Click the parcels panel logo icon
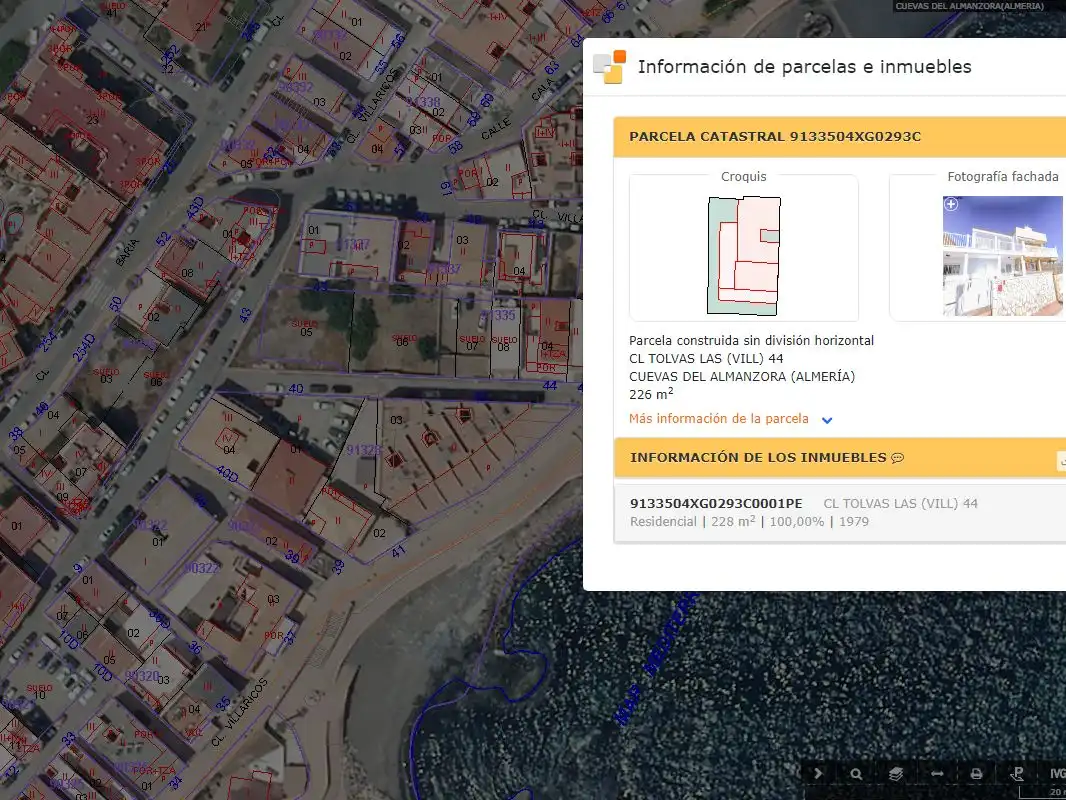The width and height of the screenshot is (1066, 800). (x=610, y=67)
